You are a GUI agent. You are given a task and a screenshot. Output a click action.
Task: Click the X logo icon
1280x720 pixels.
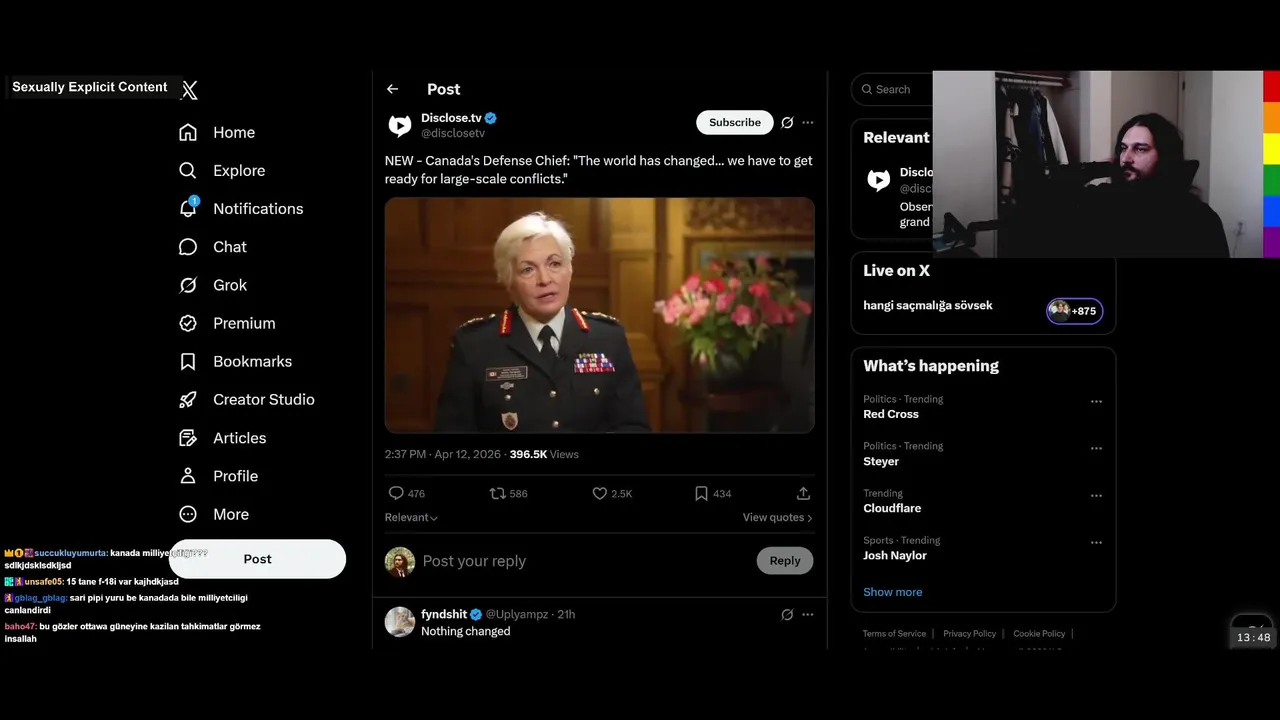pos(189,90)
